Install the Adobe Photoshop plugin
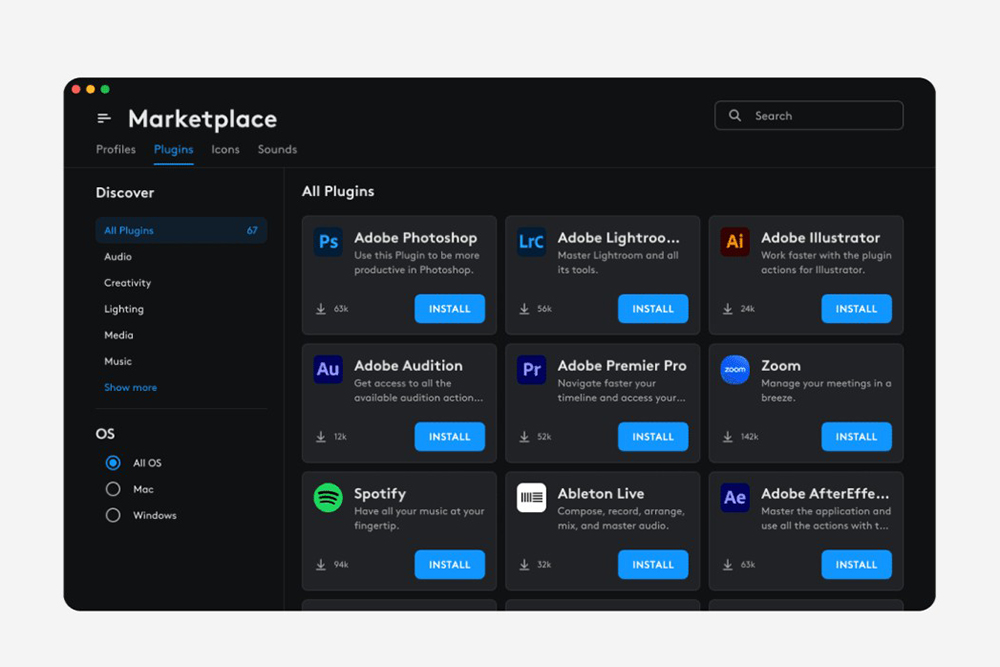 point(450,309)
